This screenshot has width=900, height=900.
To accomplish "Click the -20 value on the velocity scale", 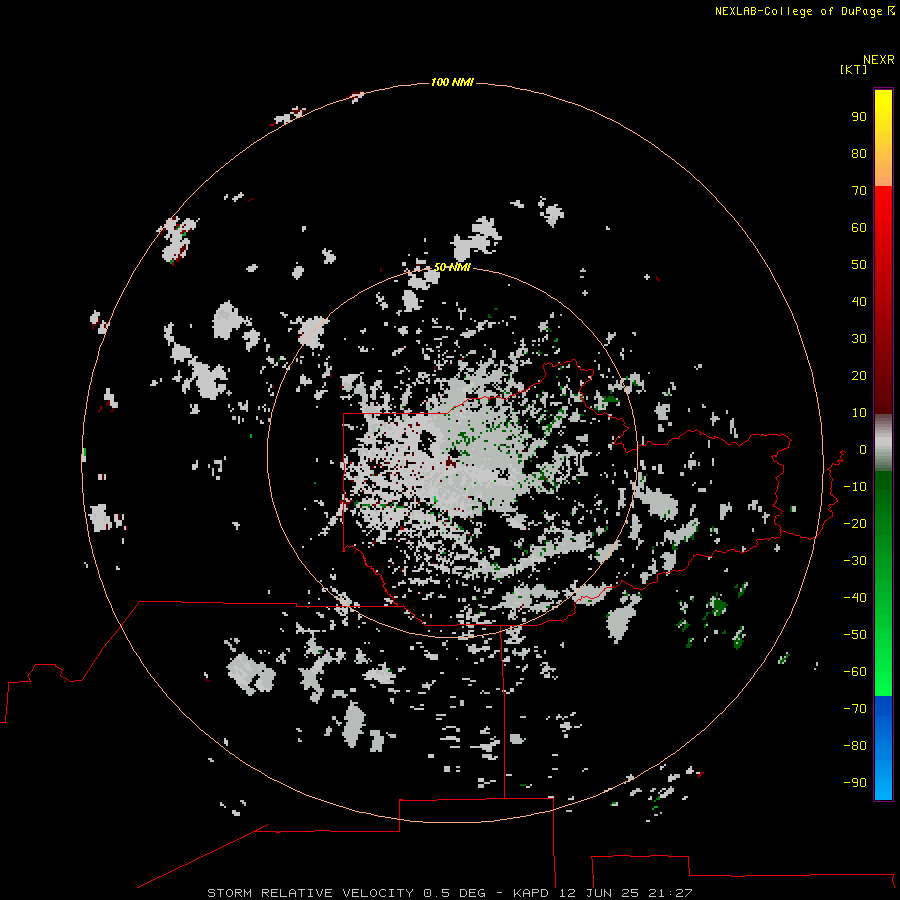I will (x=855, y=524).
